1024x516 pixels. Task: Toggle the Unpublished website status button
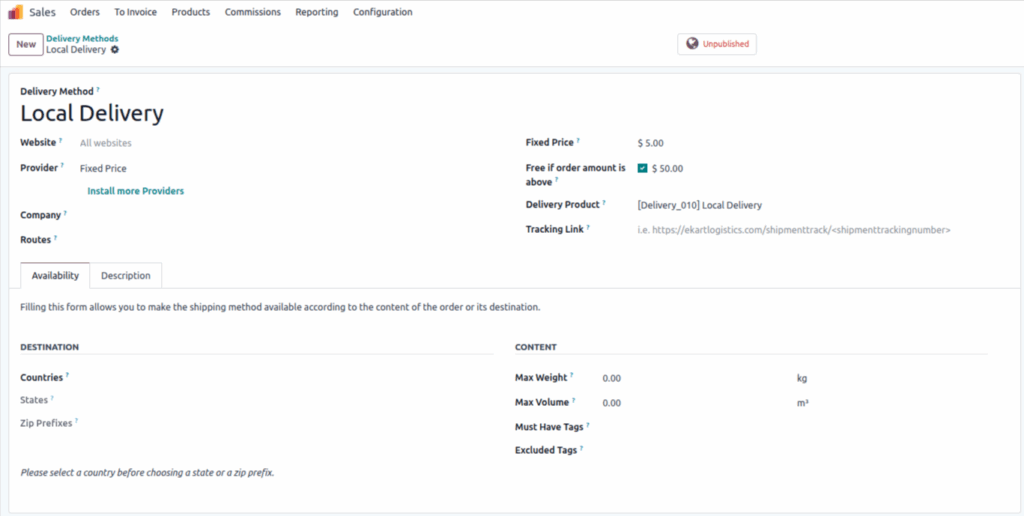click(716, 44)
